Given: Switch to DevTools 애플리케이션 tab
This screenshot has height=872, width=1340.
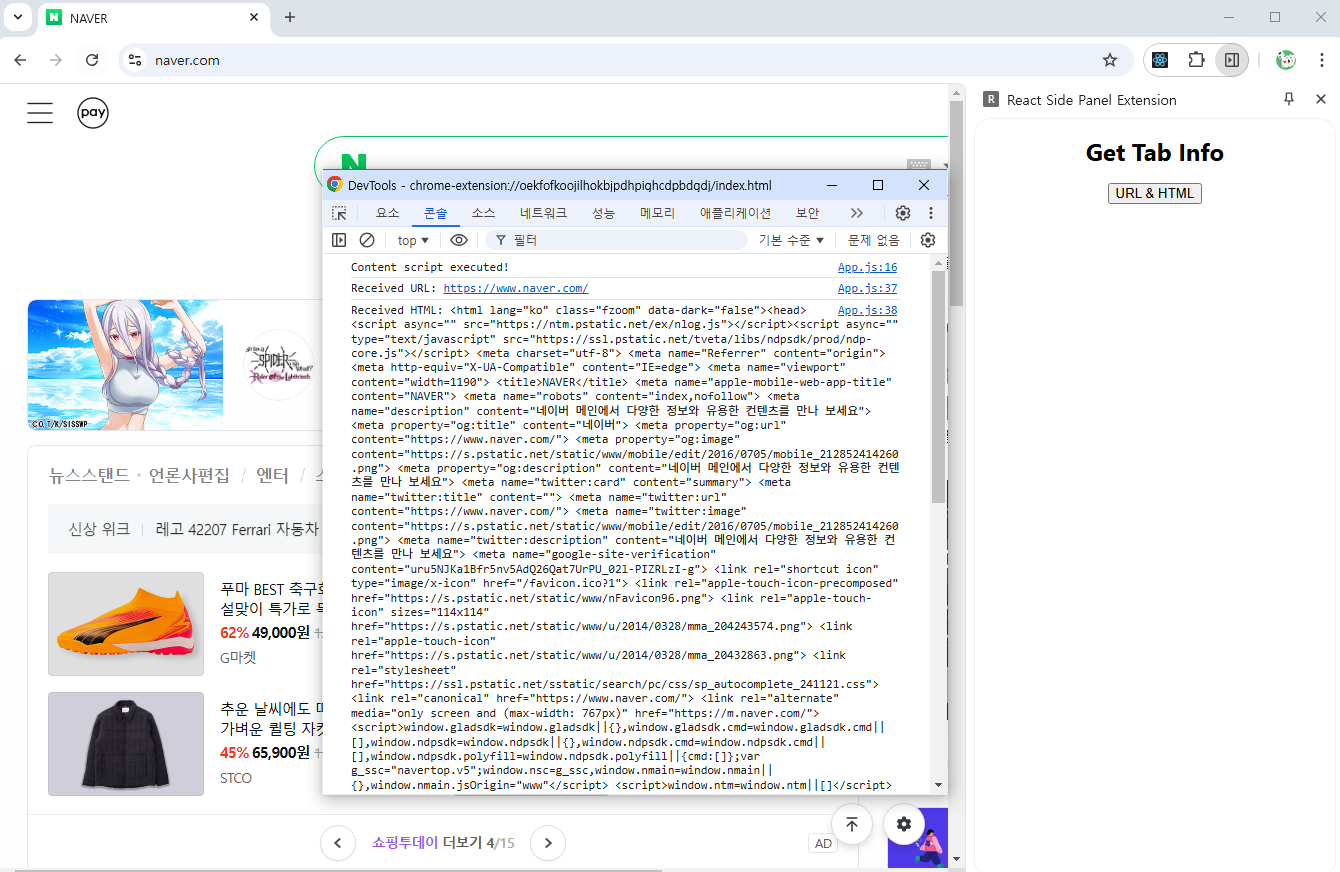Looking at the screenshot, I should 735,213.
